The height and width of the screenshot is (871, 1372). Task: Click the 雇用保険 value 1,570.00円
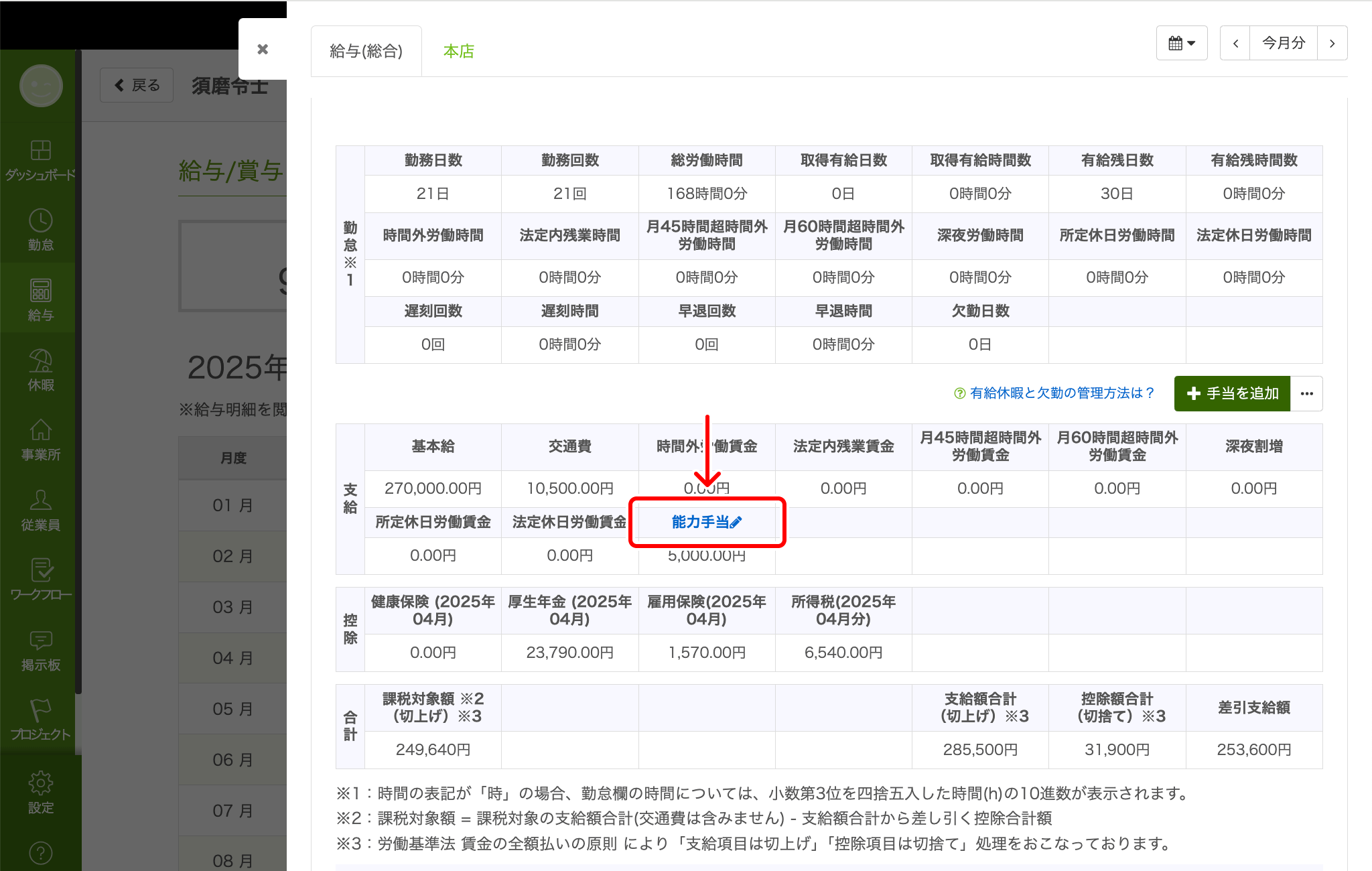pos(707,653)
